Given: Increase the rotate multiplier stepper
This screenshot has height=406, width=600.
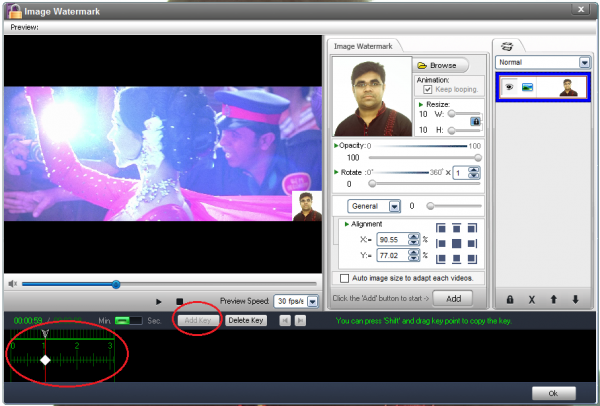Looking at the screenshot, I should click(474, 170).
